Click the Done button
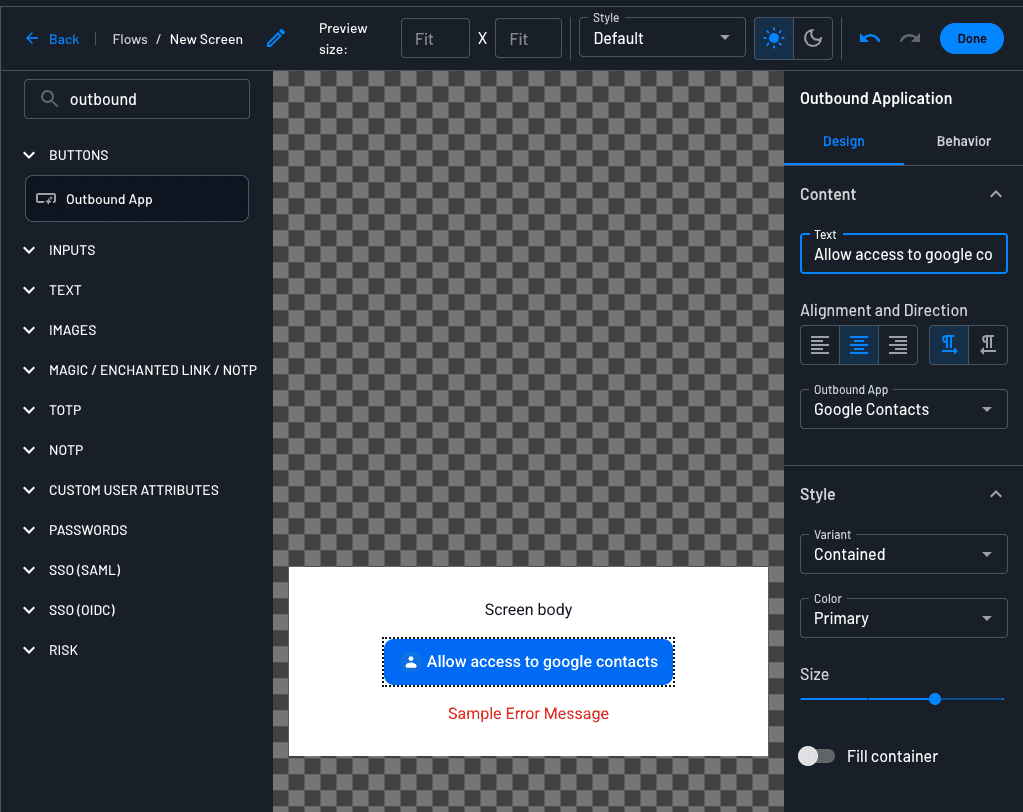Viewport: 1023px width, 812px height. tap(971, 38)
